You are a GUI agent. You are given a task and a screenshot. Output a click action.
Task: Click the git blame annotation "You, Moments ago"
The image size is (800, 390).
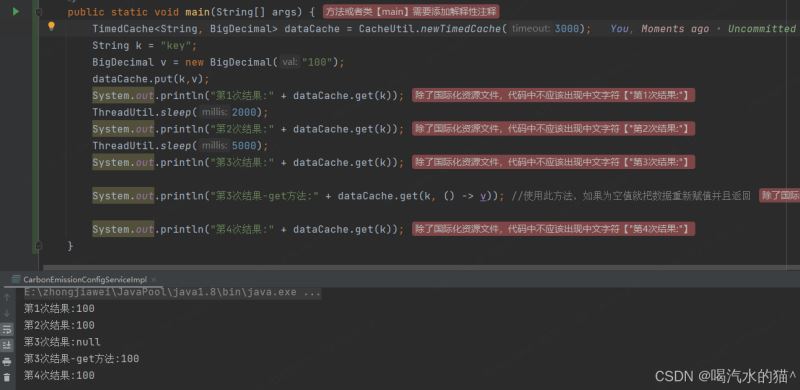(660, 29)
